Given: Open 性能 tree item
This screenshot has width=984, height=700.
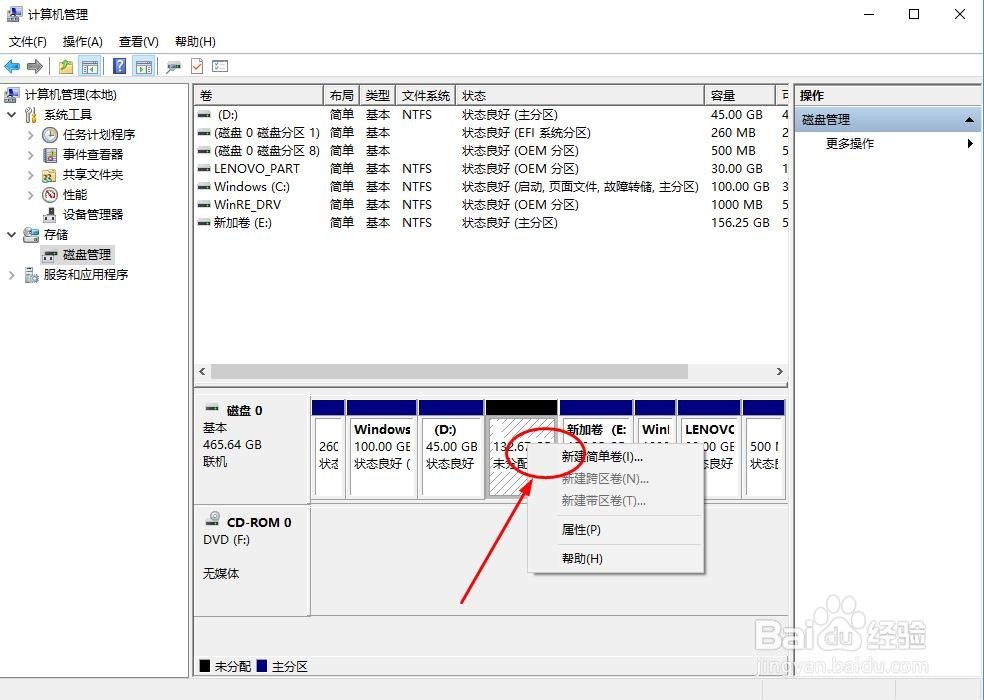Looking at the screenshot, I should [75, 195].
